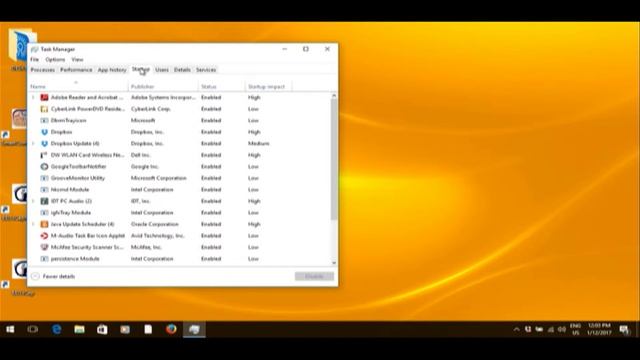Click the 'Google Inc.' publisher cell
The height and width of the screenshot is (360, 640).
tap(144, 167)
